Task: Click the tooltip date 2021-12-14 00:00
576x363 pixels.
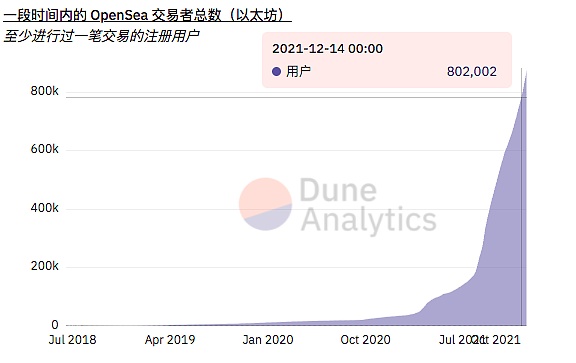Action: [x=327, y=48]
